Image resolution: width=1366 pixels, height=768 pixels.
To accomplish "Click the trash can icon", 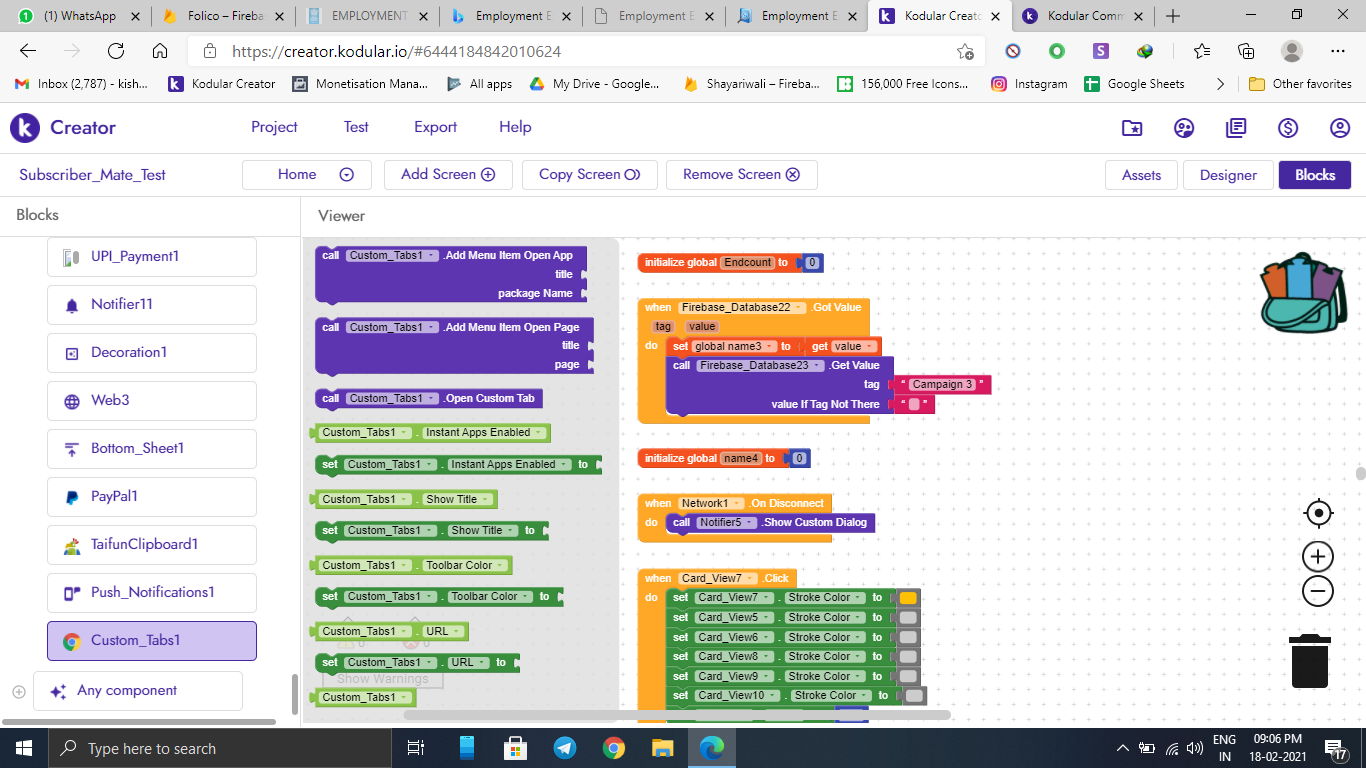I will [1309, 662].
